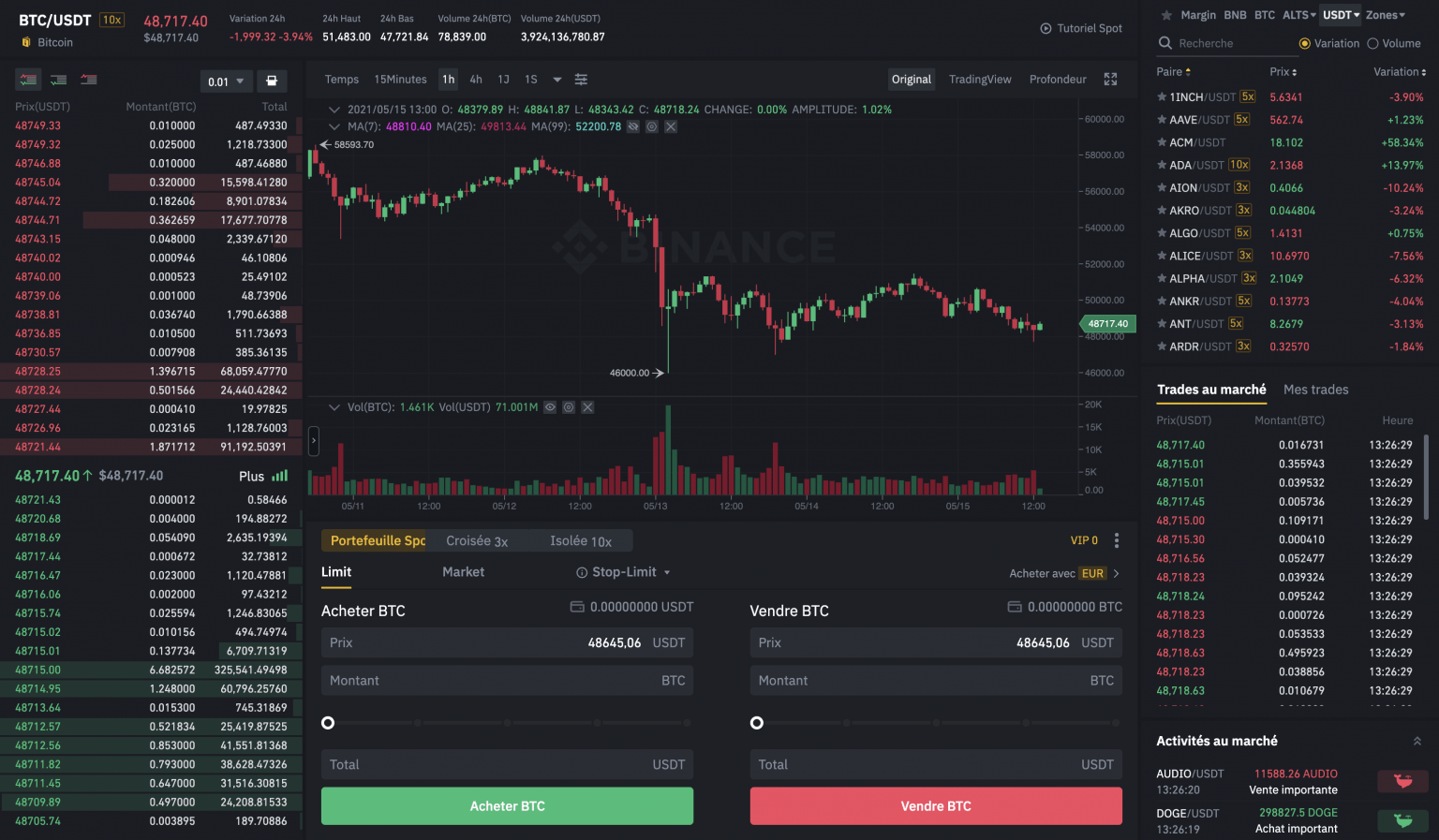Open MA indicator settings icon
Viewport: 1439px width, 840px height.
click(652, 126)
